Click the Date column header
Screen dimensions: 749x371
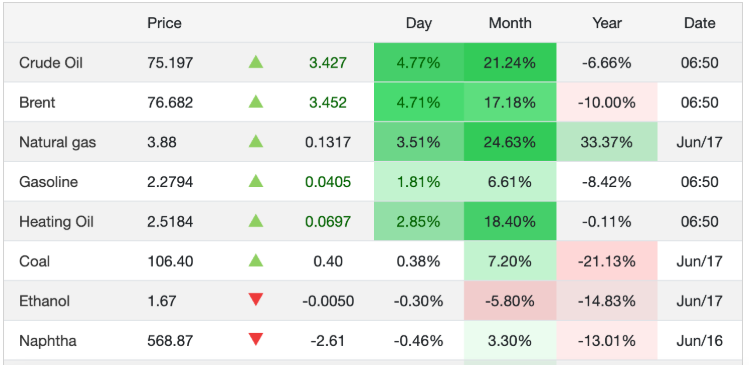click(x=700, y=23)
